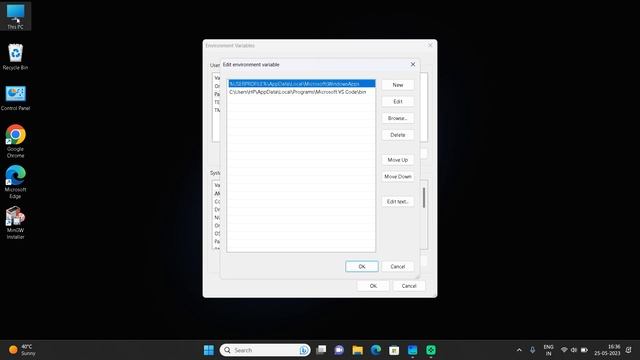640x360 pixels.
Task: Confirm Edit environment variable with OK
Action: (362, 267)
